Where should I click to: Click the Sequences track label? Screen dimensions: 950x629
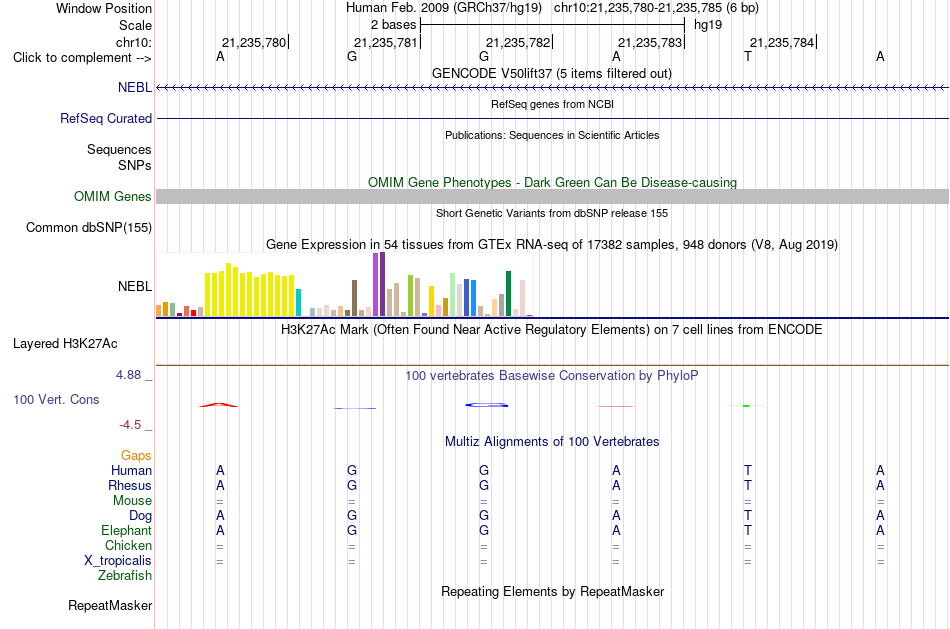coord(119,149)
